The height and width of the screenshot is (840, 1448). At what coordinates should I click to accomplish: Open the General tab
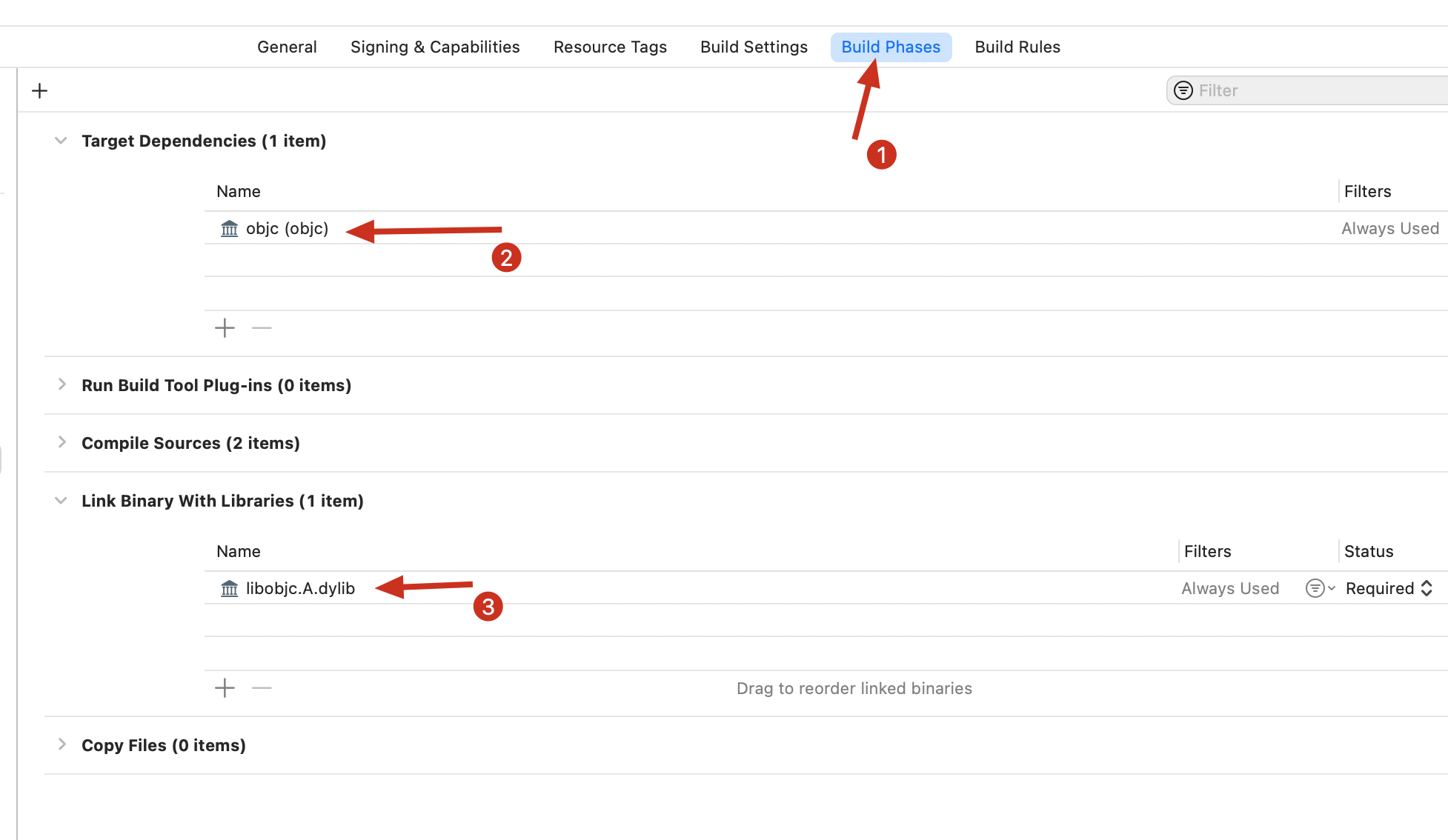pyautogui.click(x=287, y=47)
